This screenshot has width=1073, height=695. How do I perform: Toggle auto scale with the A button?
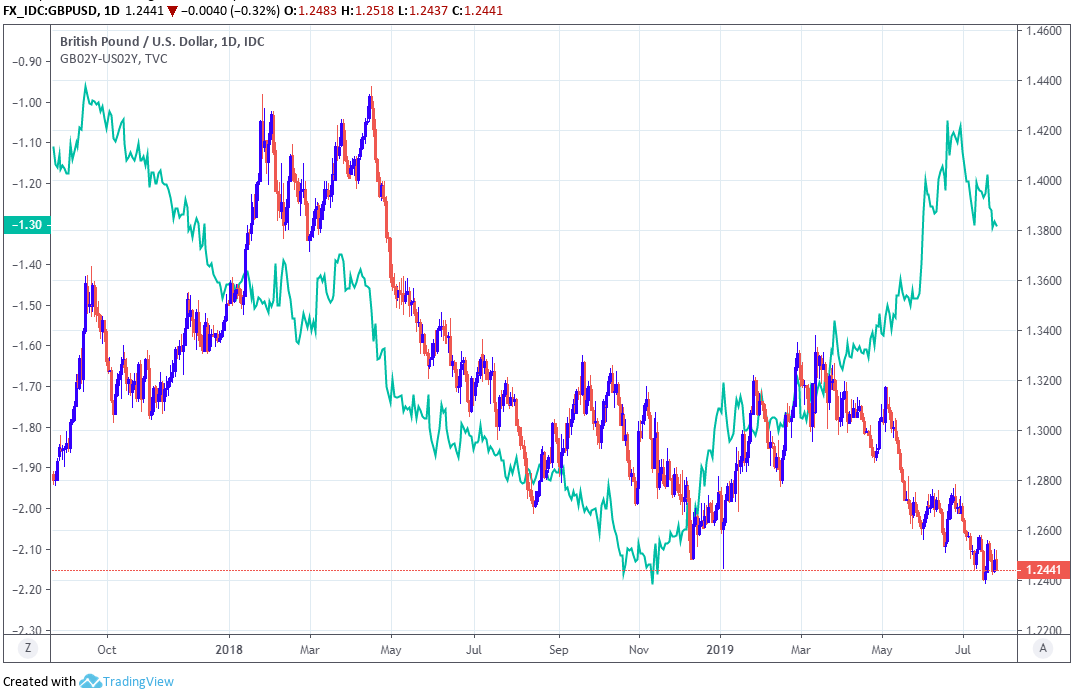1044,648
